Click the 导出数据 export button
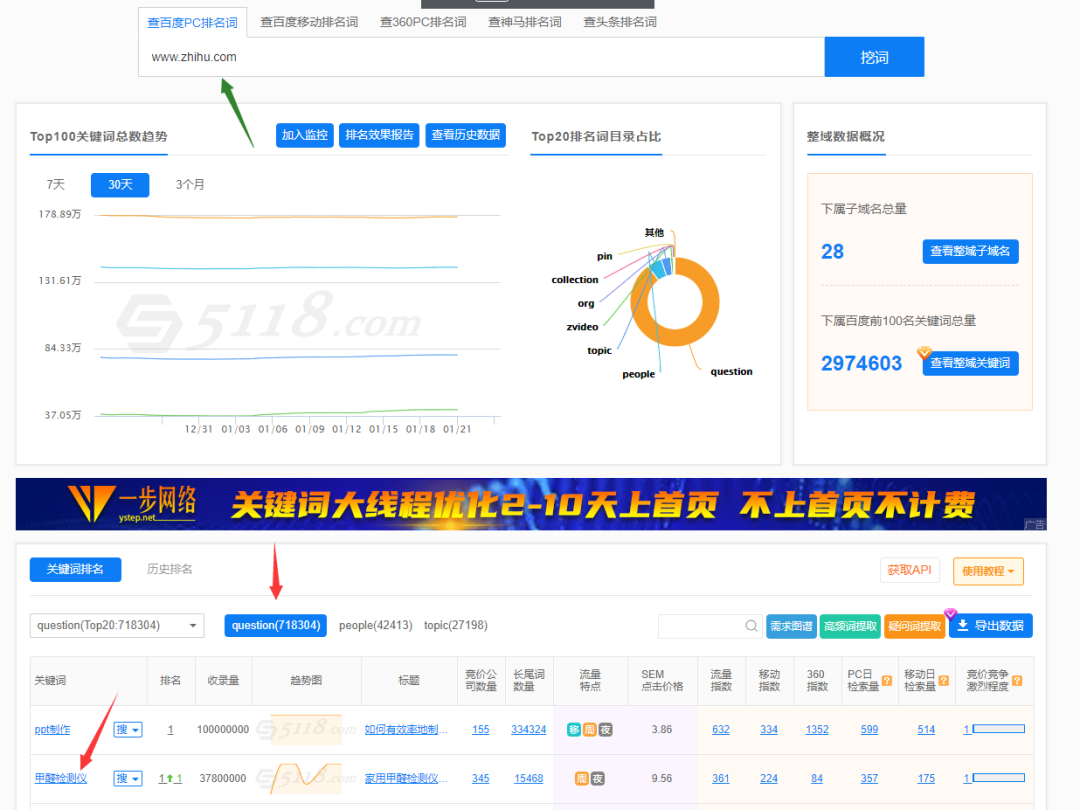Image resolution: width=1080 pixels, height=810 pixels. [x=990, y=626]
